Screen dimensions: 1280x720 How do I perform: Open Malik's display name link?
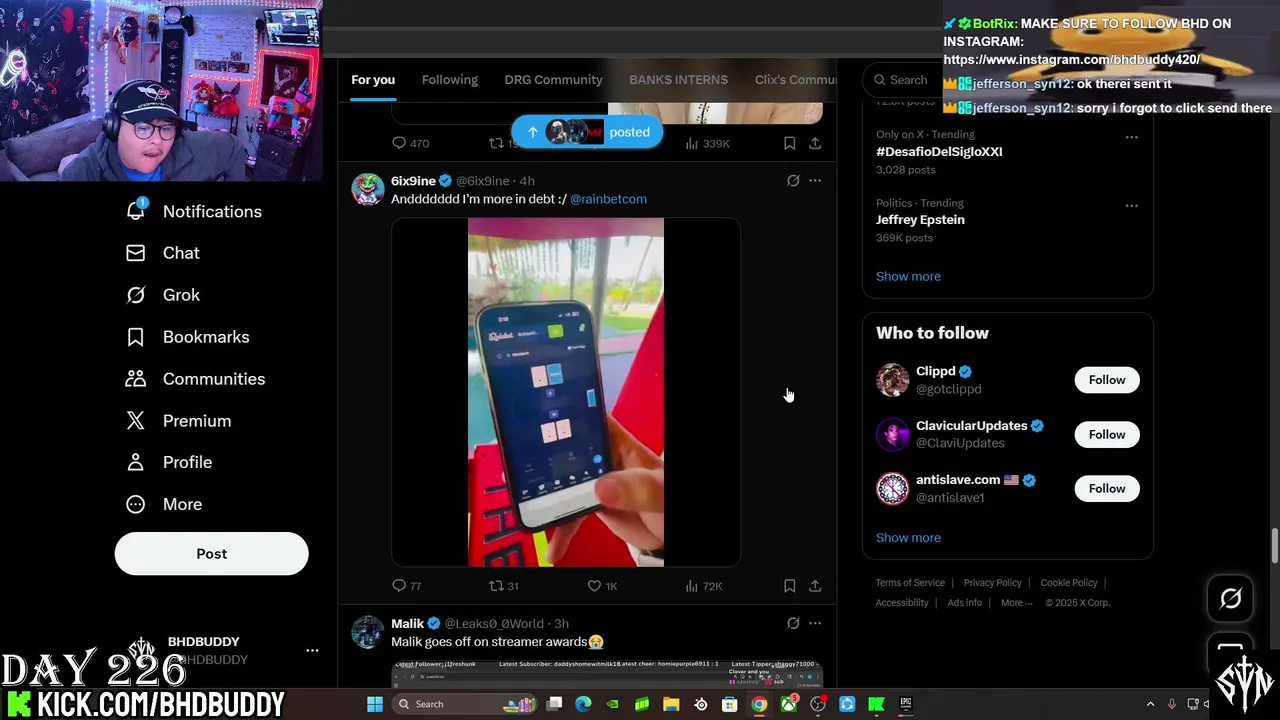pyautogui.click(x=408, y=624)
